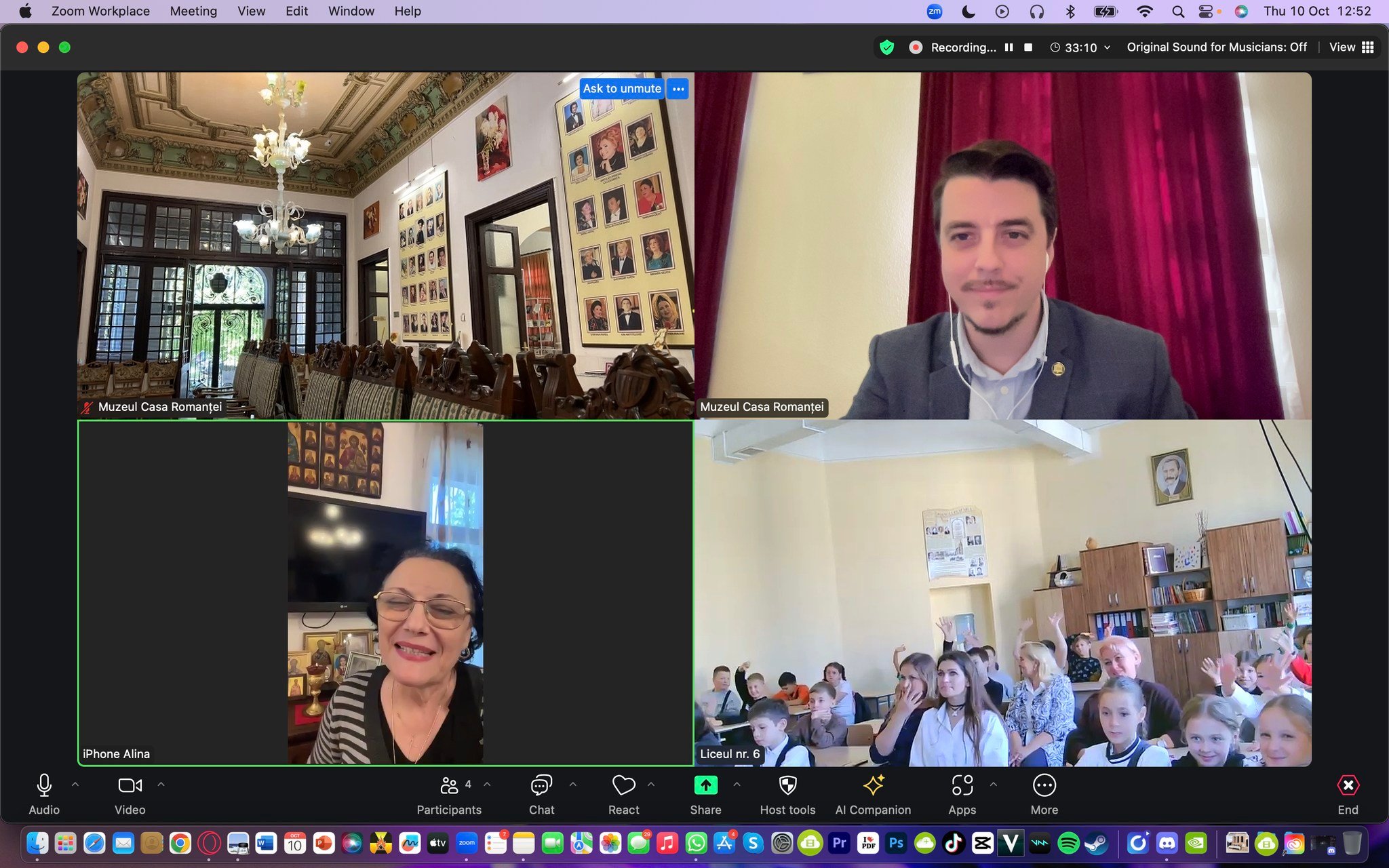The width and height of the screenshot is (1389, 868).
Task: Pause the recording
Action: (x=1009, y=47)
